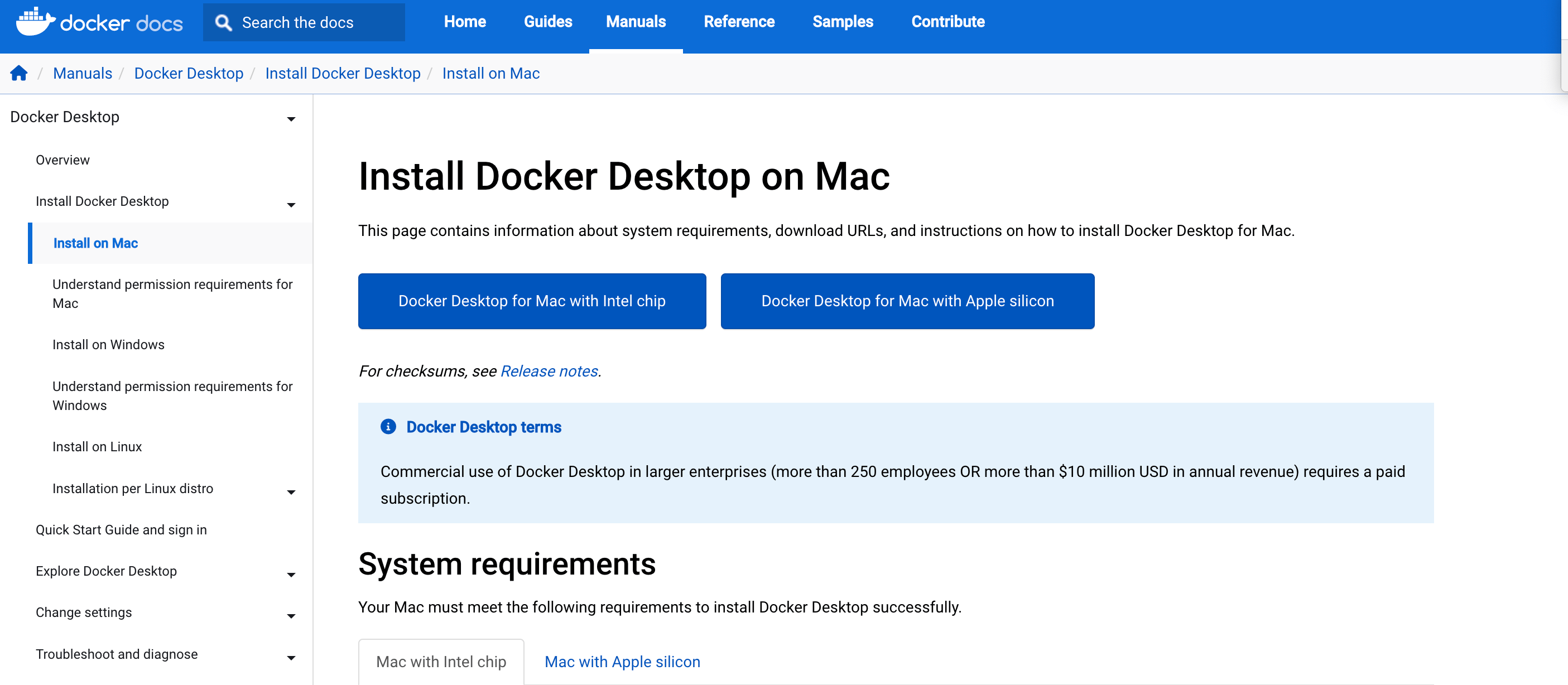The image size is (1568, 685).
Task: Collapse the Install Docker Desktop sidebar arrow
Action: [x=291, y=204]
